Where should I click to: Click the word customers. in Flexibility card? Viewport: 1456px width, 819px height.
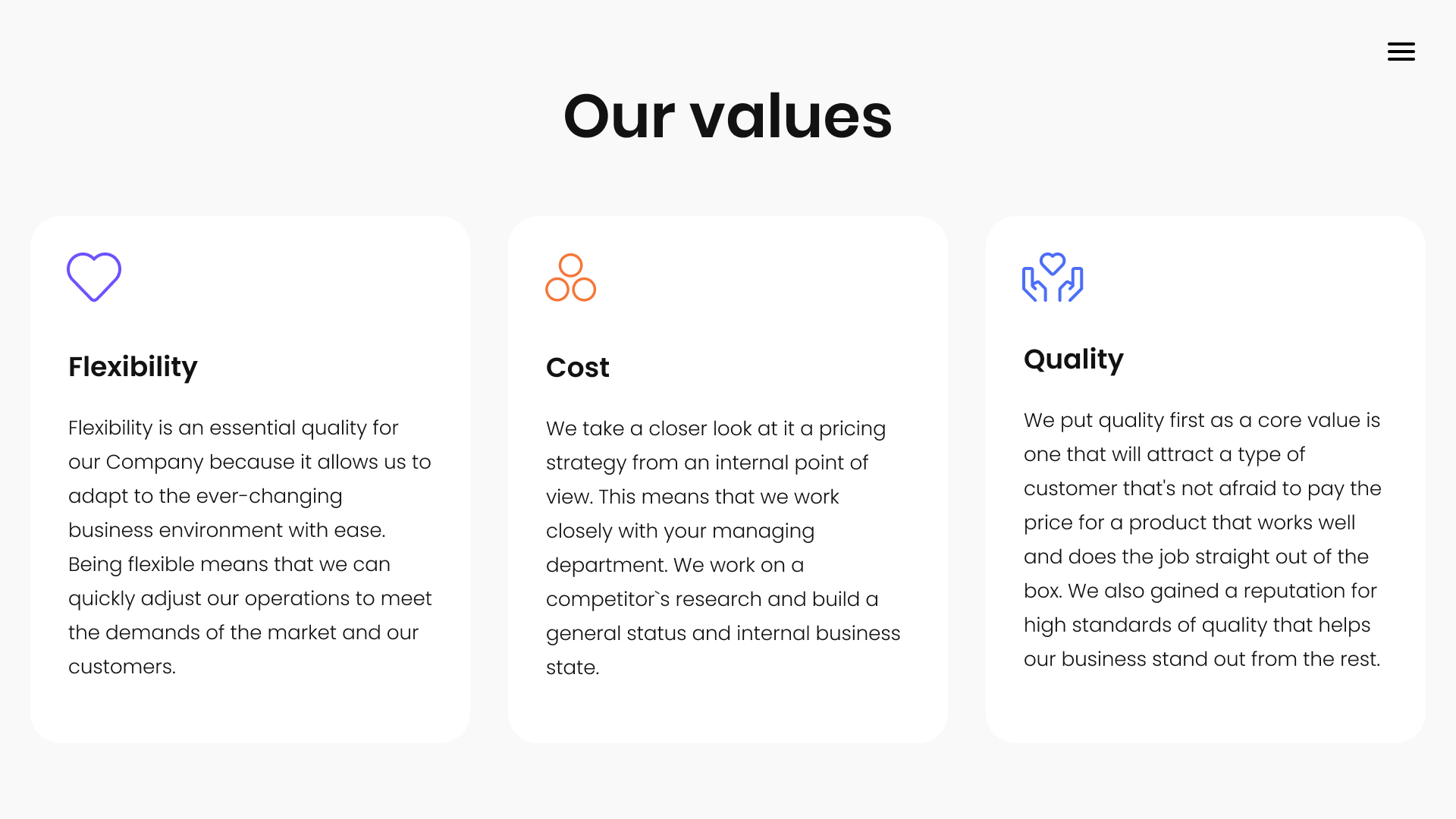(122, 667)
